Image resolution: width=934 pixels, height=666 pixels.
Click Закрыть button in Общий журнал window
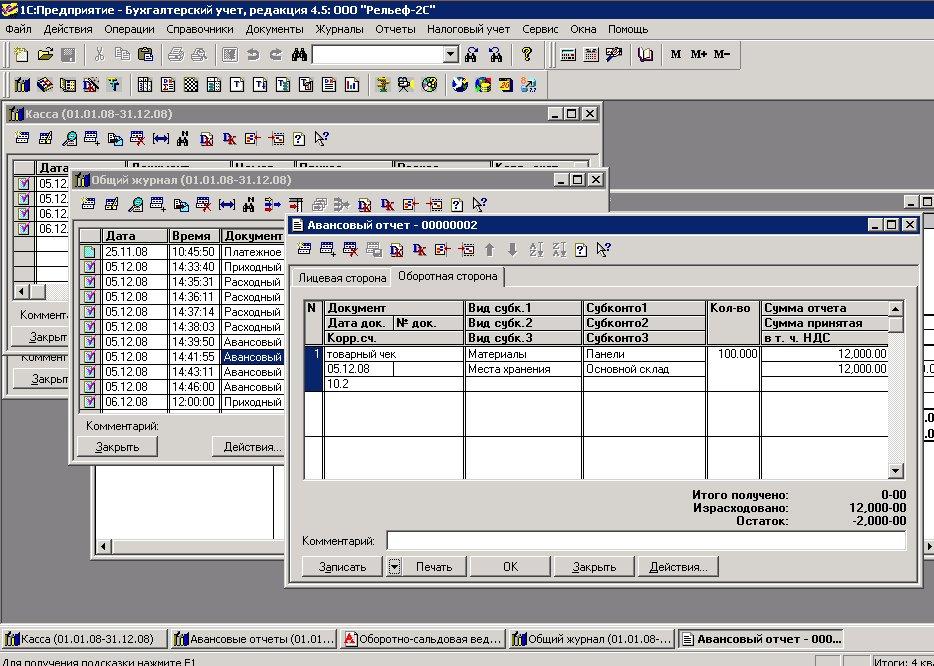click(117, 447)
